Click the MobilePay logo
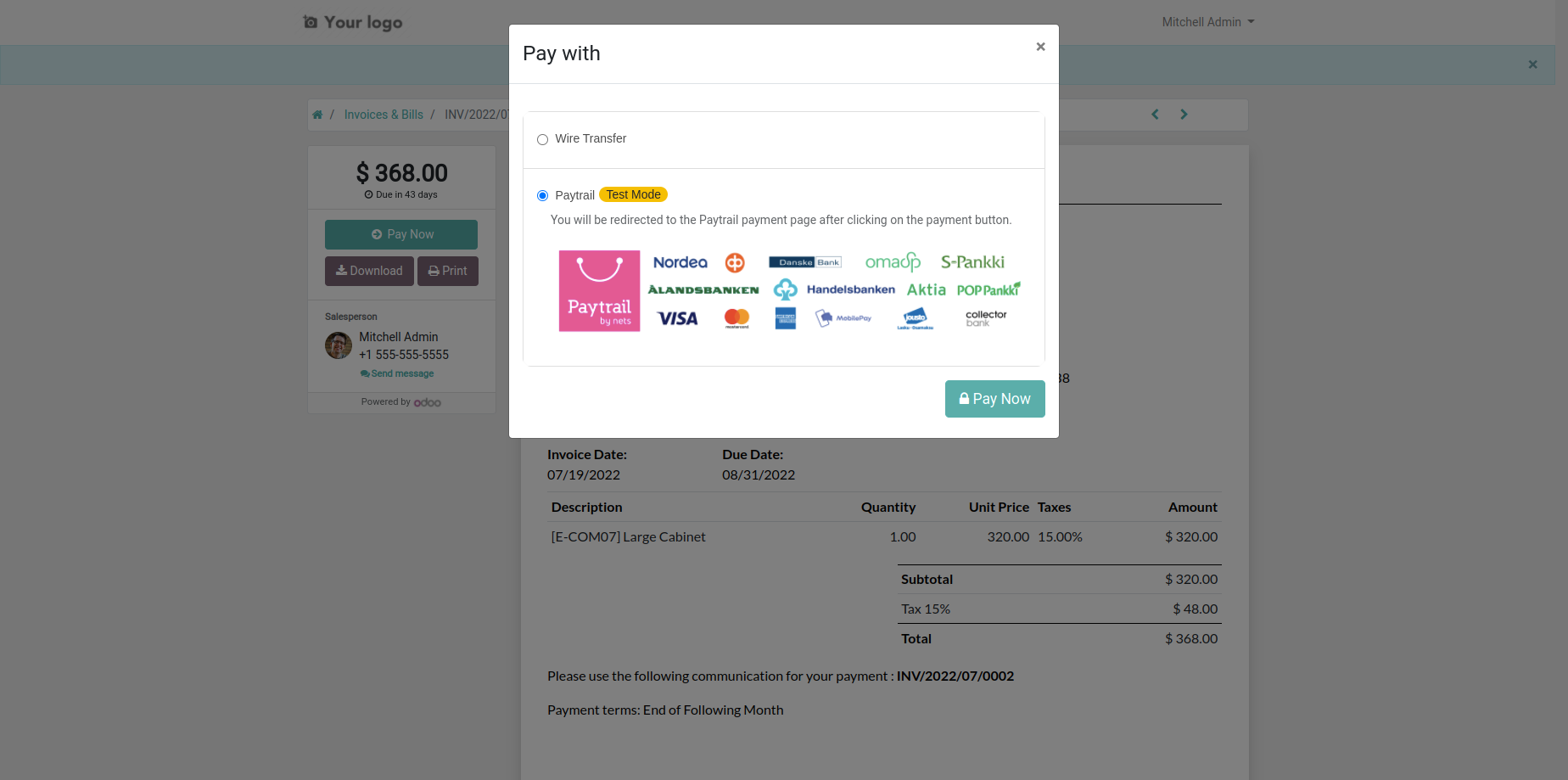1568x780 pixels. pos(843,318)
